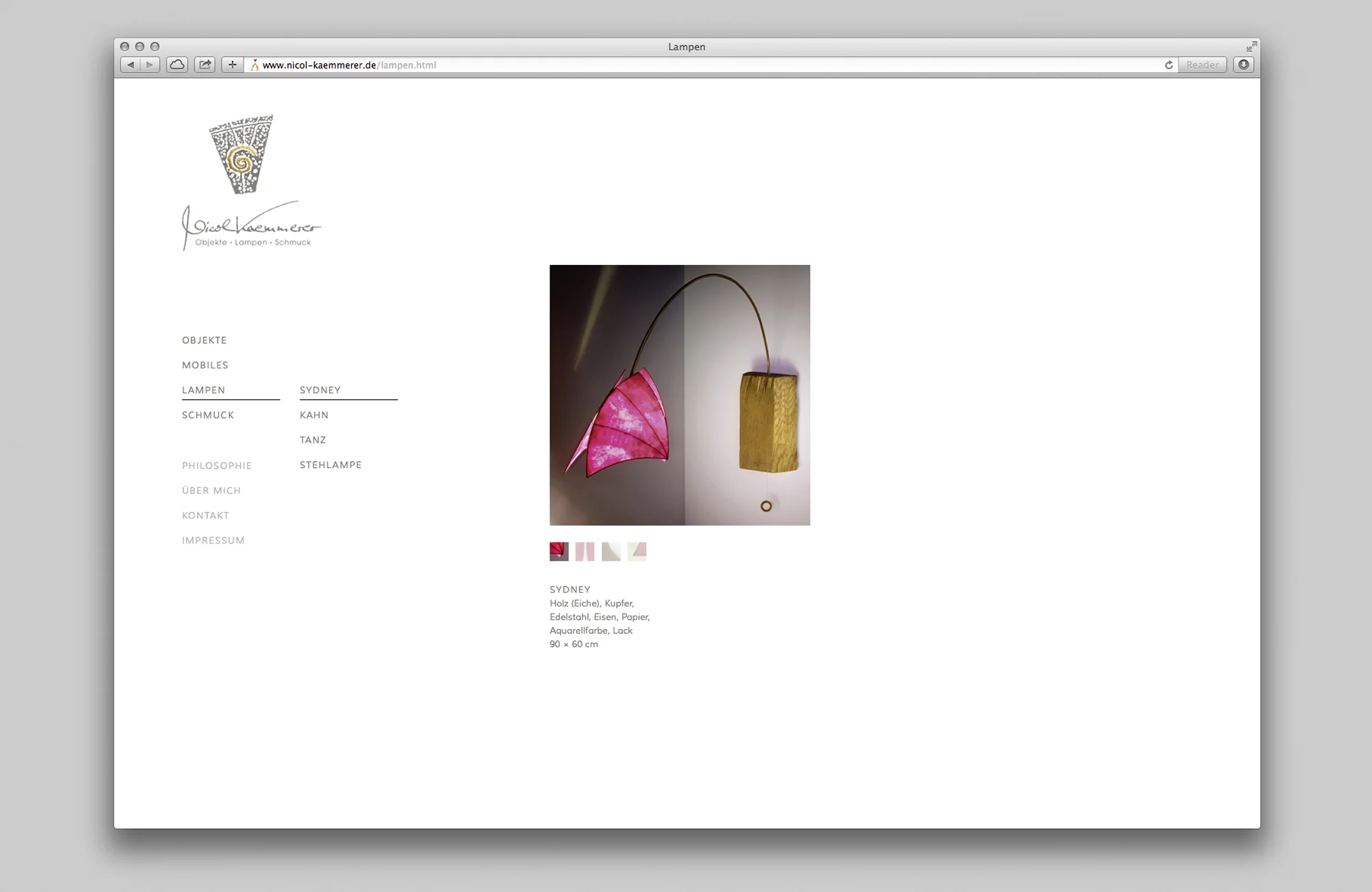Open the KONTAKT page link

click(205, 515)
